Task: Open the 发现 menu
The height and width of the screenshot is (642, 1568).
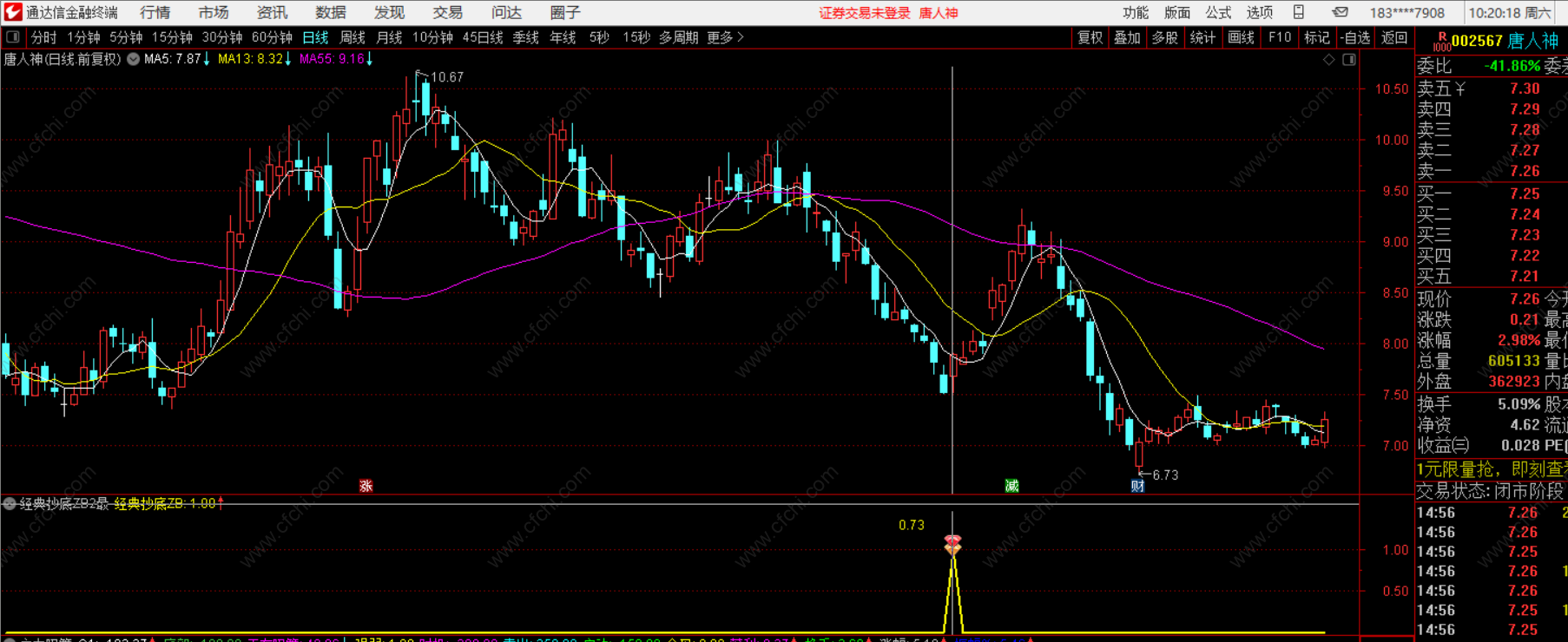Action: (x=389, y=12)
